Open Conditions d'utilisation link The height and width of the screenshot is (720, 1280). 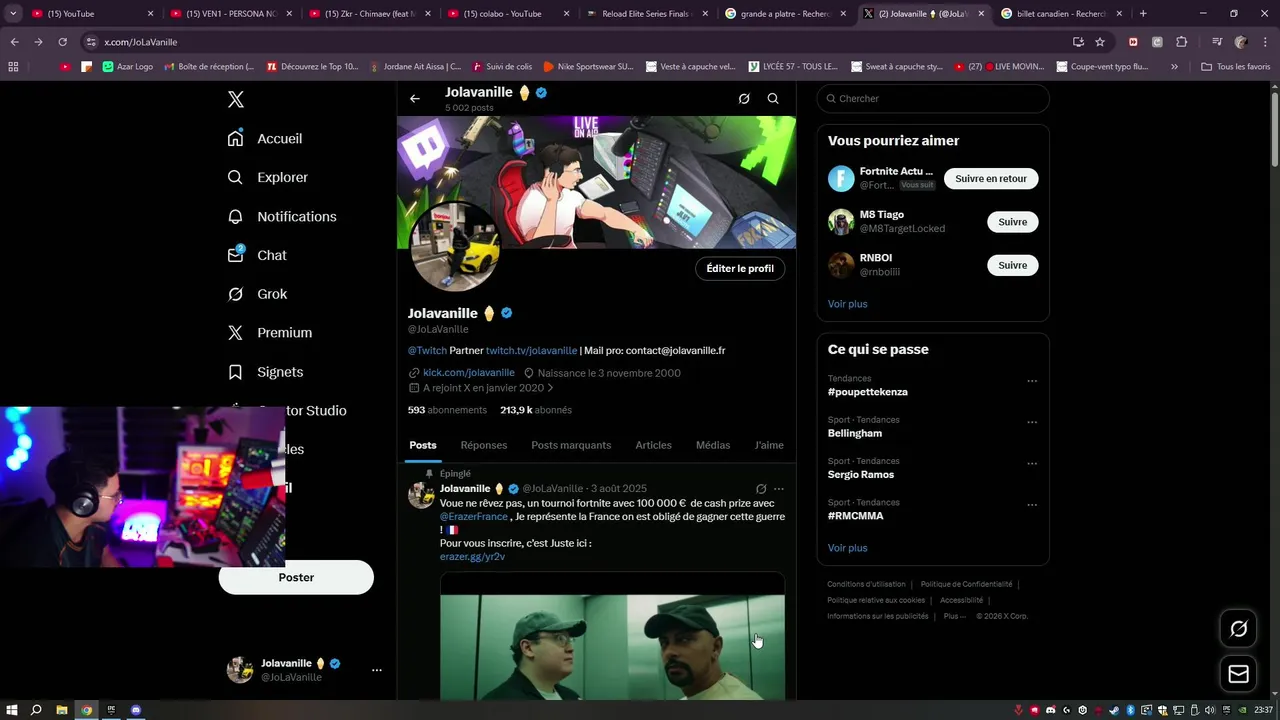(x=866, y=584)
